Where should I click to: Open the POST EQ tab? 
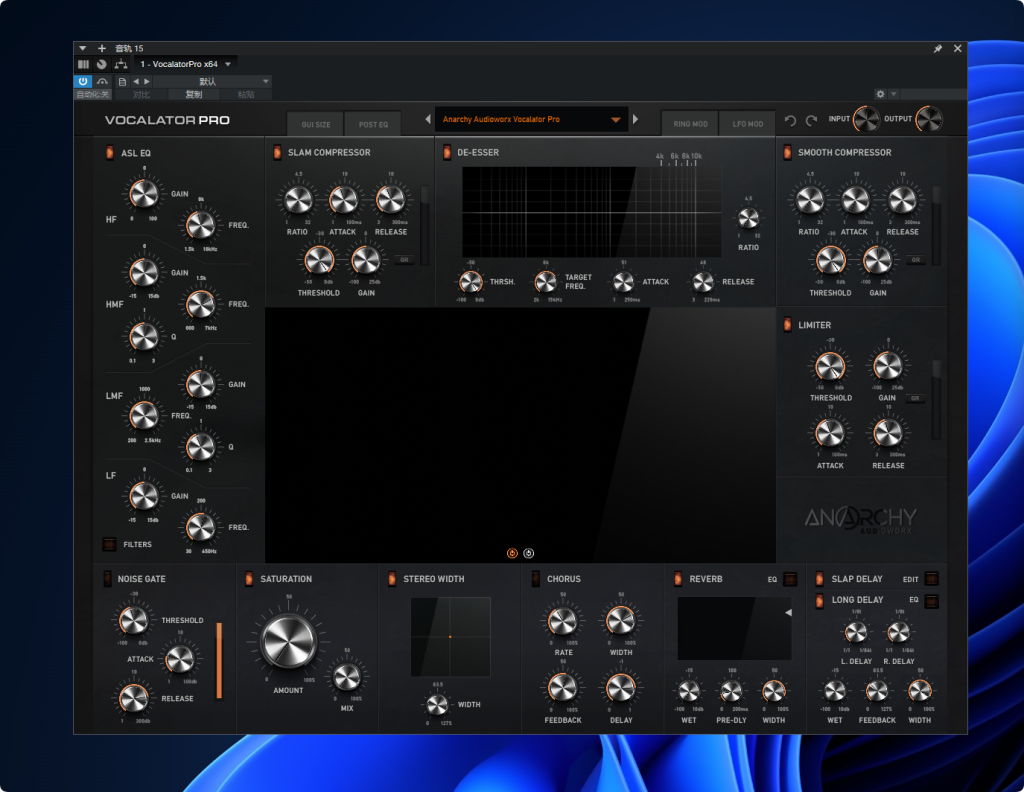click(373, 124)
